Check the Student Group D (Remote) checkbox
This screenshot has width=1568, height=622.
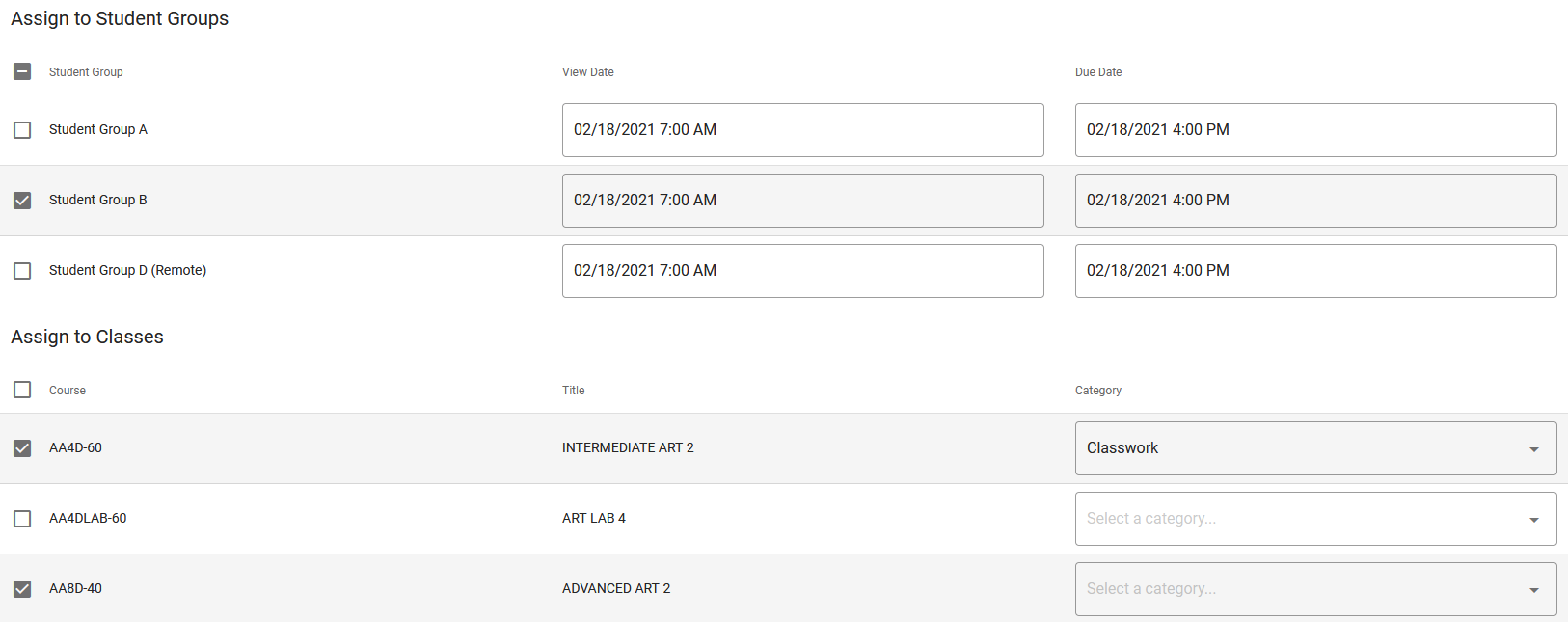(x=22, y=271)
